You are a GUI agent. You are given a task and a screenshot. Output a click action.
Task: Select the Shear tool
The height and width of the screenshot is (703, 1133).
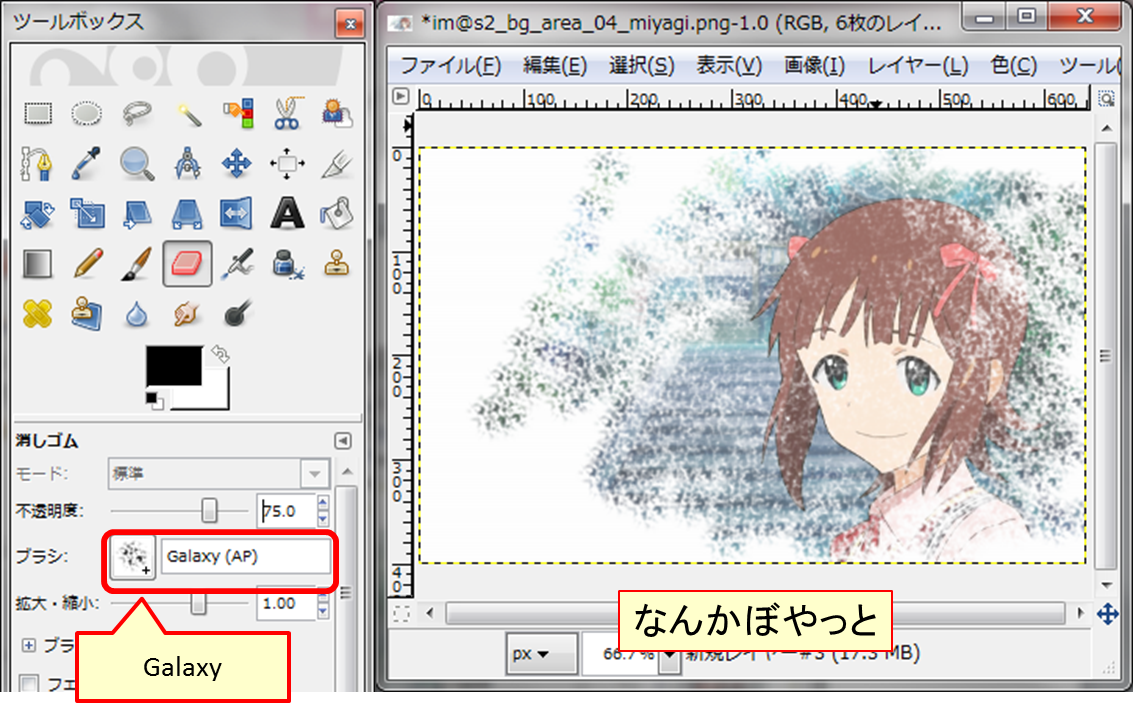(137, 214)
